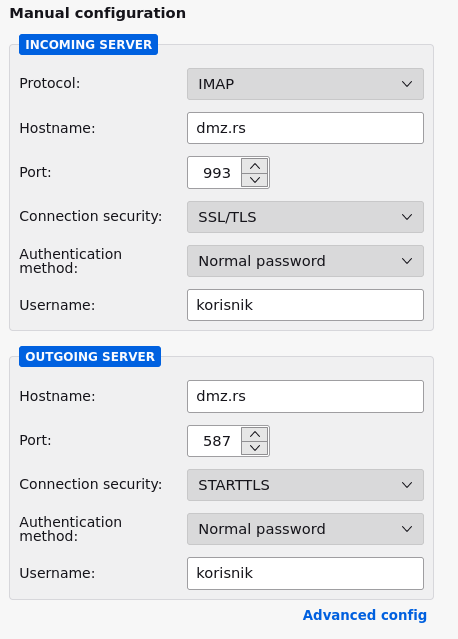Image resolution: width=458 pixels, height=639 pixels.
Task: Click the OUTGOING SERVER section header
Action: tap(90, 357)
